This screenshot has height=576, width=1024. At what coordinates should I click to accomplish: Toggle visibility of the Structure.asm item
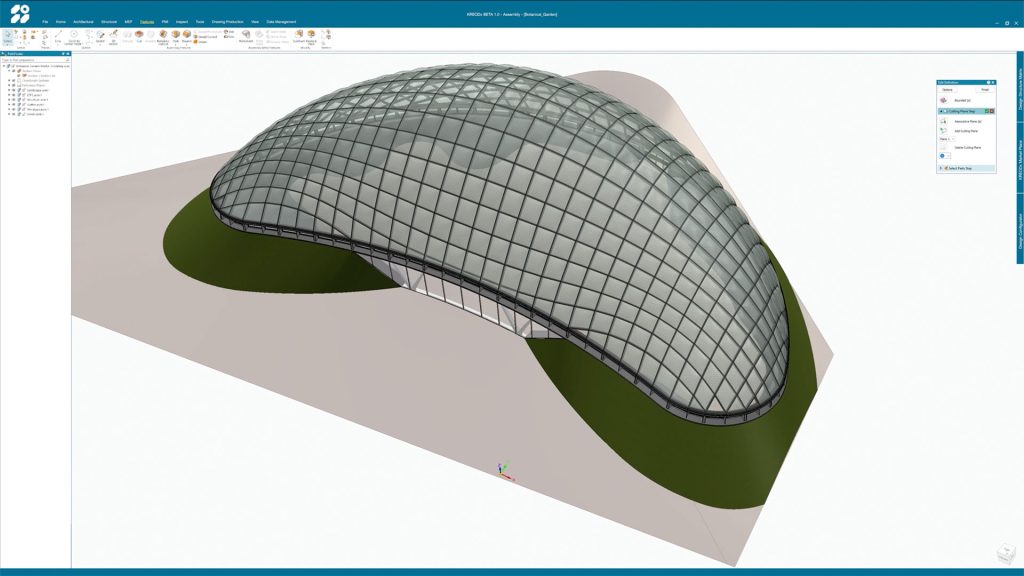coord(13,100)
